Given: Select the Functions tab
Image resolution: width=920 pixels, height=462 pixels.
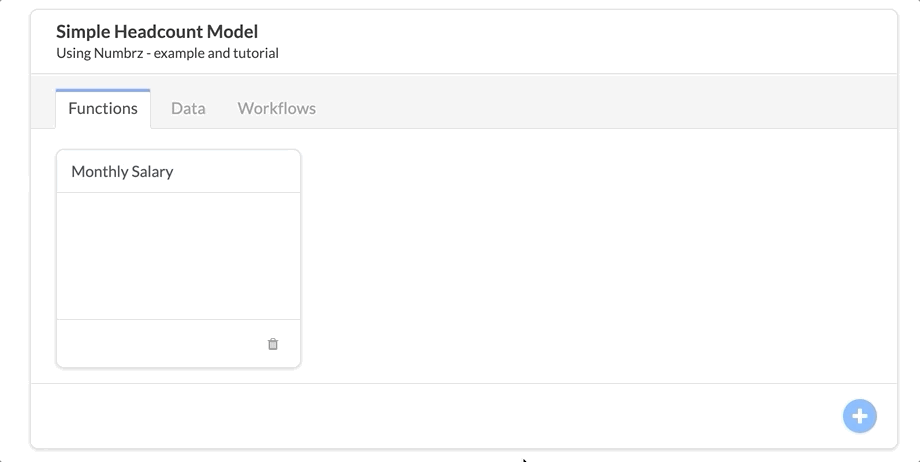Looking at the screenshot, I should (x=103, y=109).
